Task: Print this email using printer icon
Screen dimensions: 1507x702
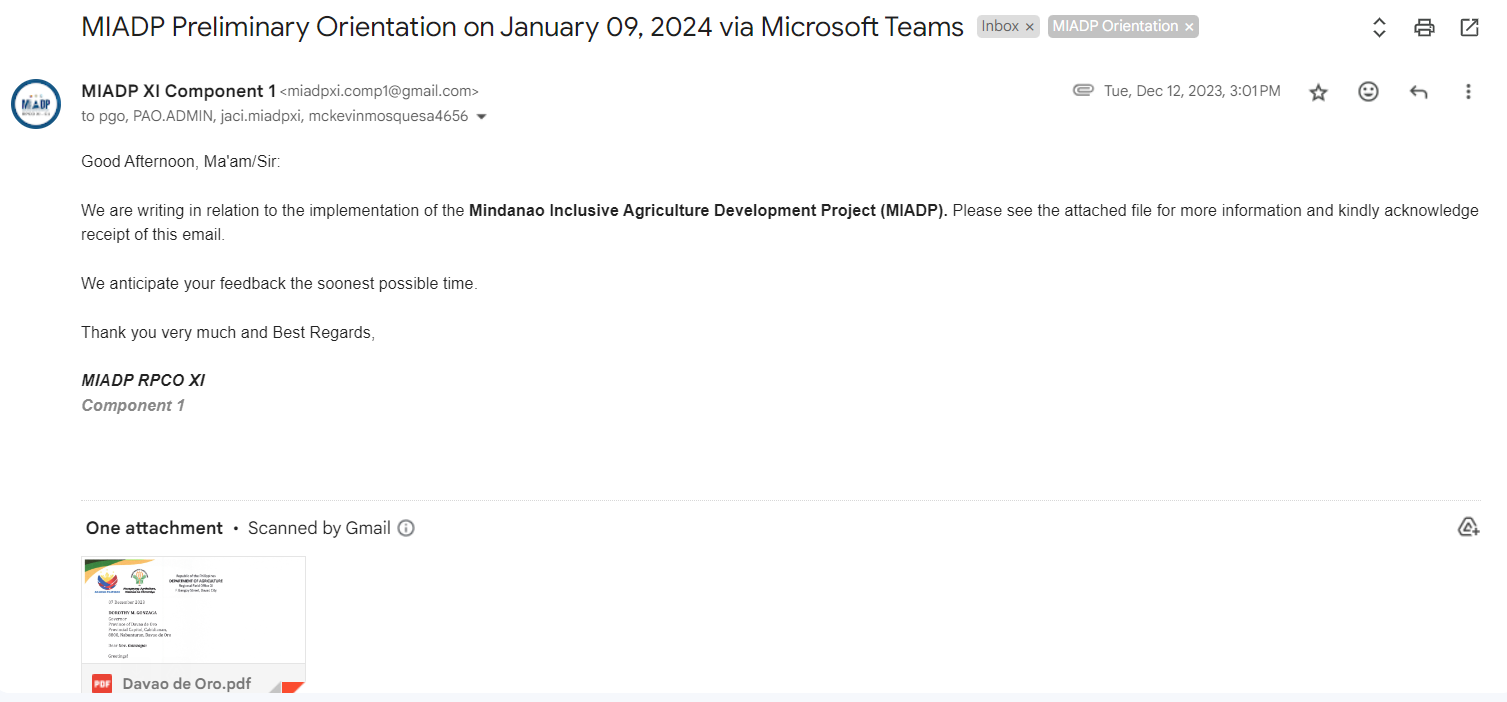Action: (x=1424, y=28)
